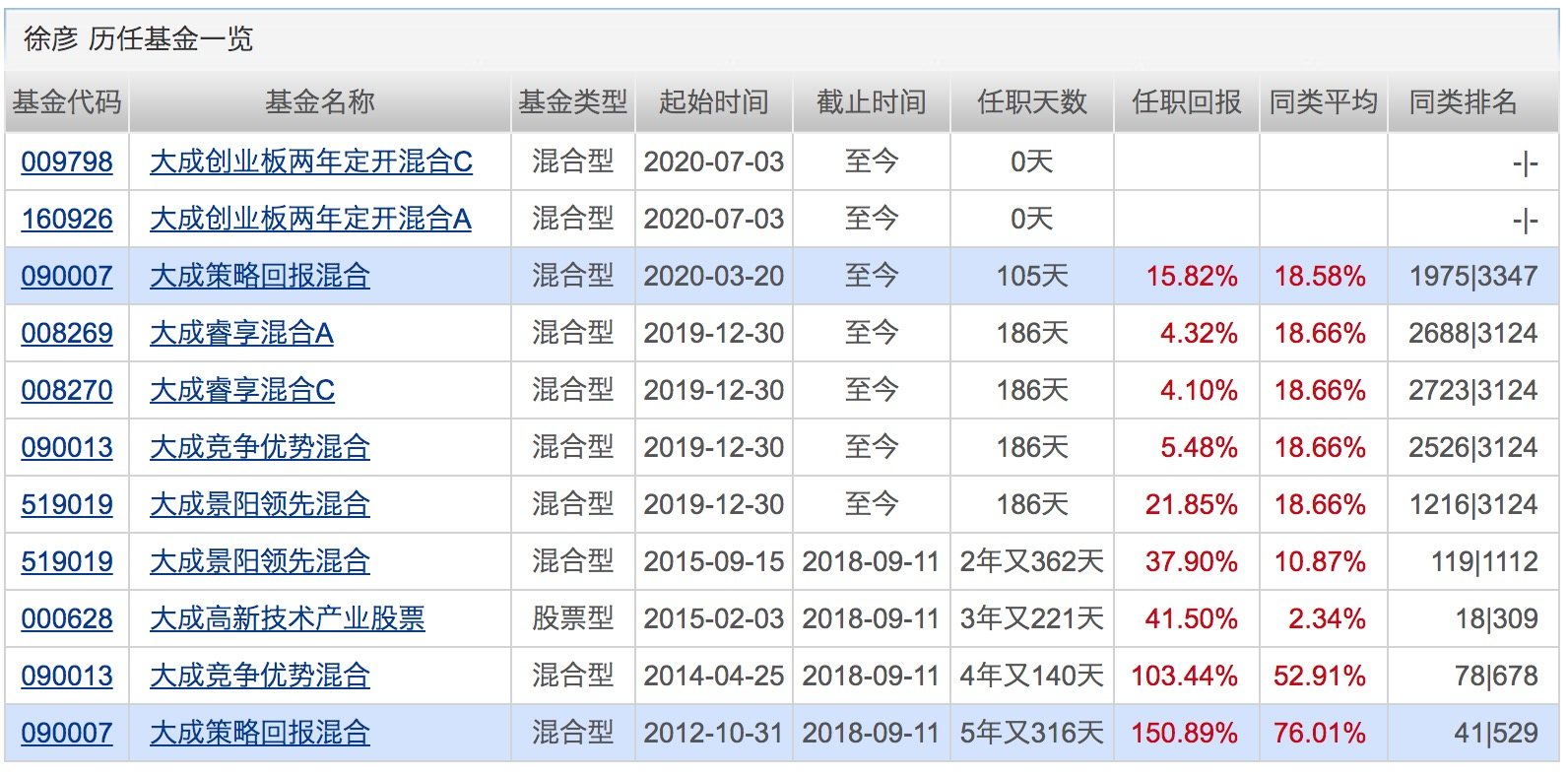Click ranking 119|1112
Screen dimensions: 1568x774
[1484, 561]
